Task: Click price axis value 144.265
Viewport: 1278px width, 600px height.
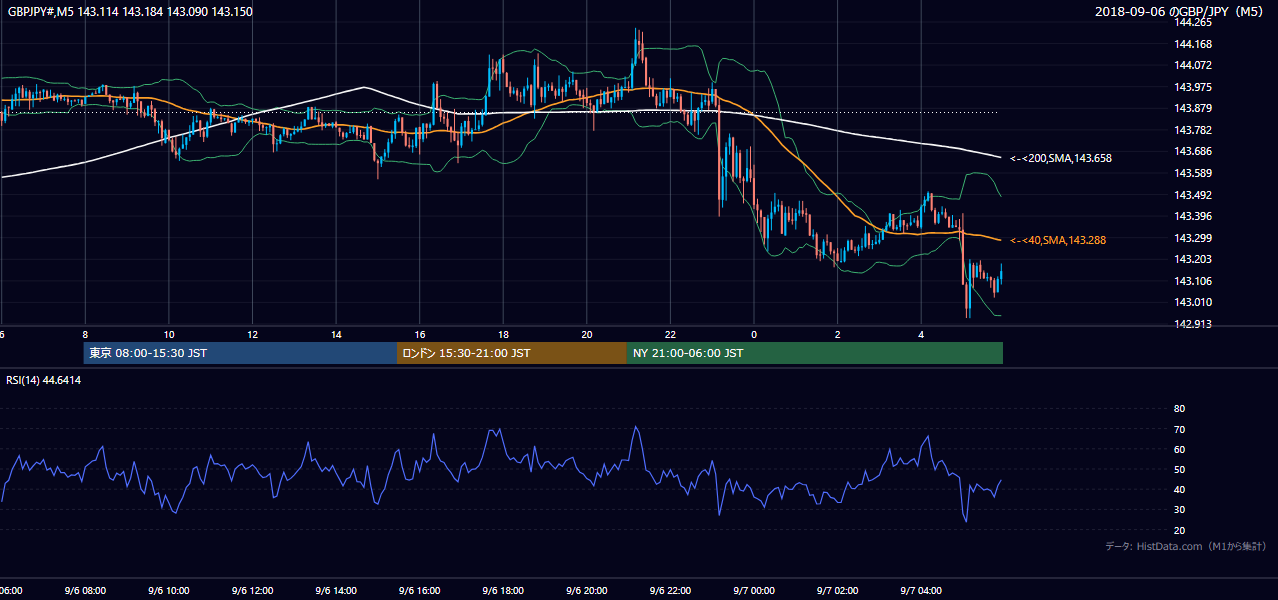Action: coord(1193,22)
